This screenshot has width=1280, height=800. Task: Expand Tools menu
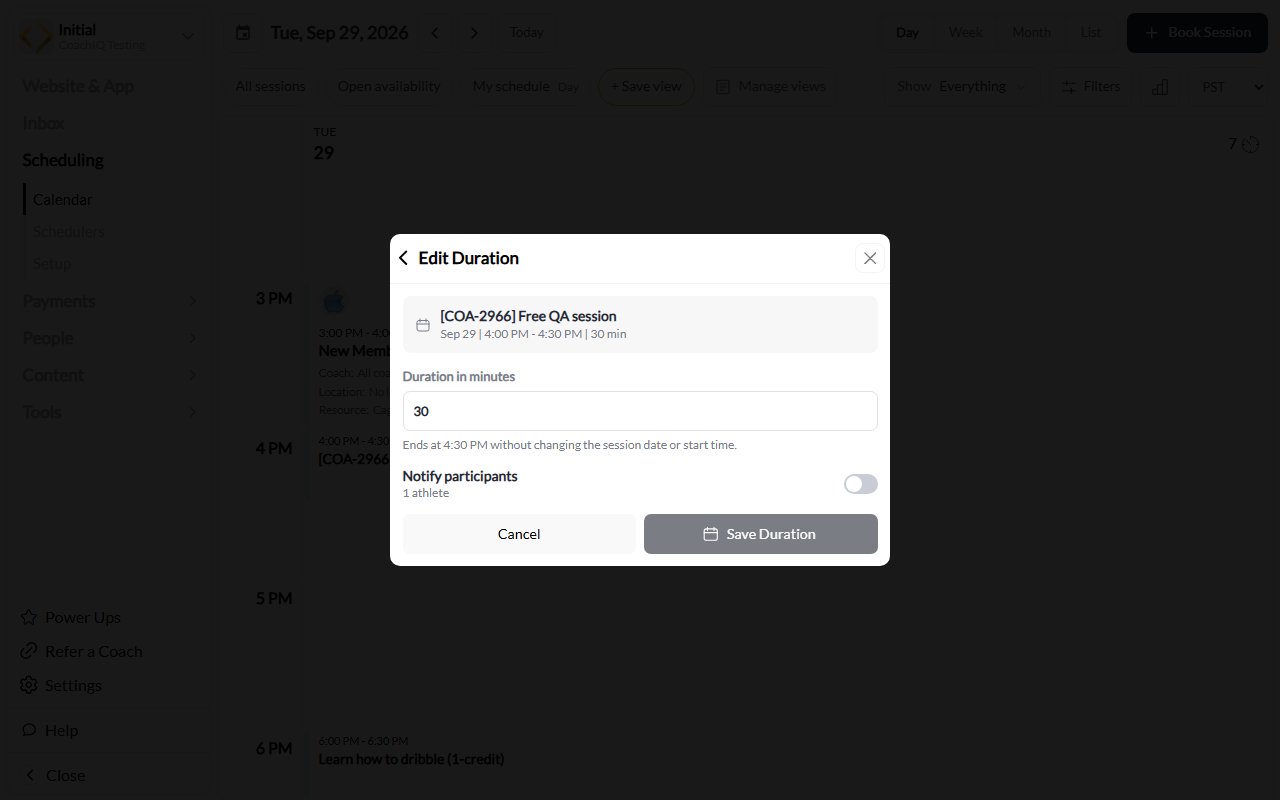pos(110,412)
